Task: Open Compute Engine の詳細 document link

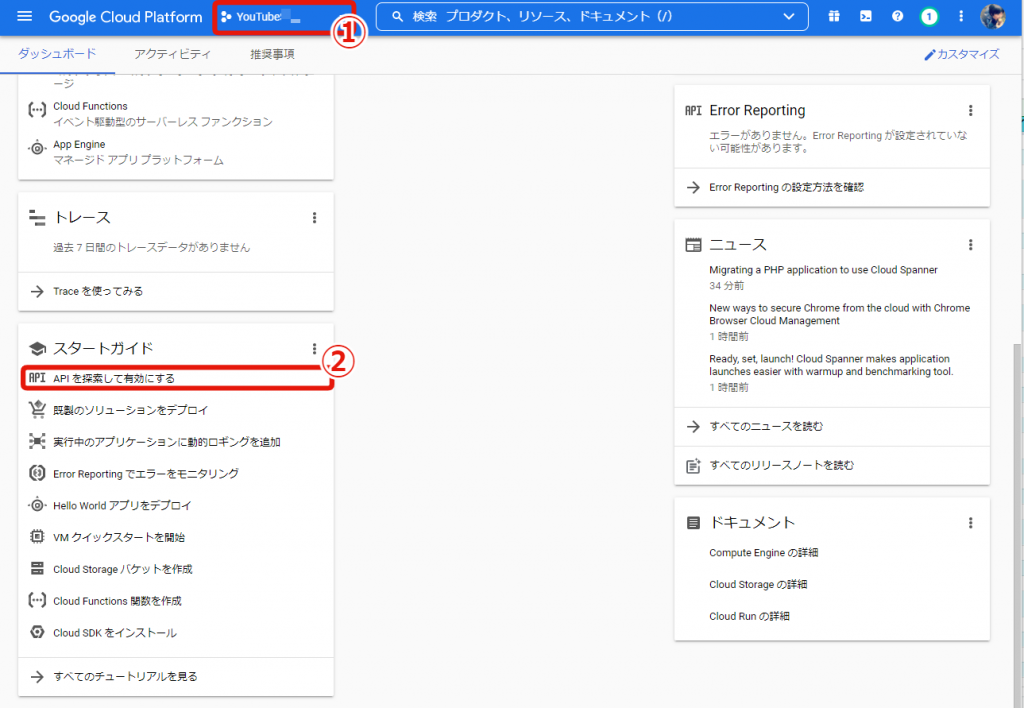Action: 763,553
